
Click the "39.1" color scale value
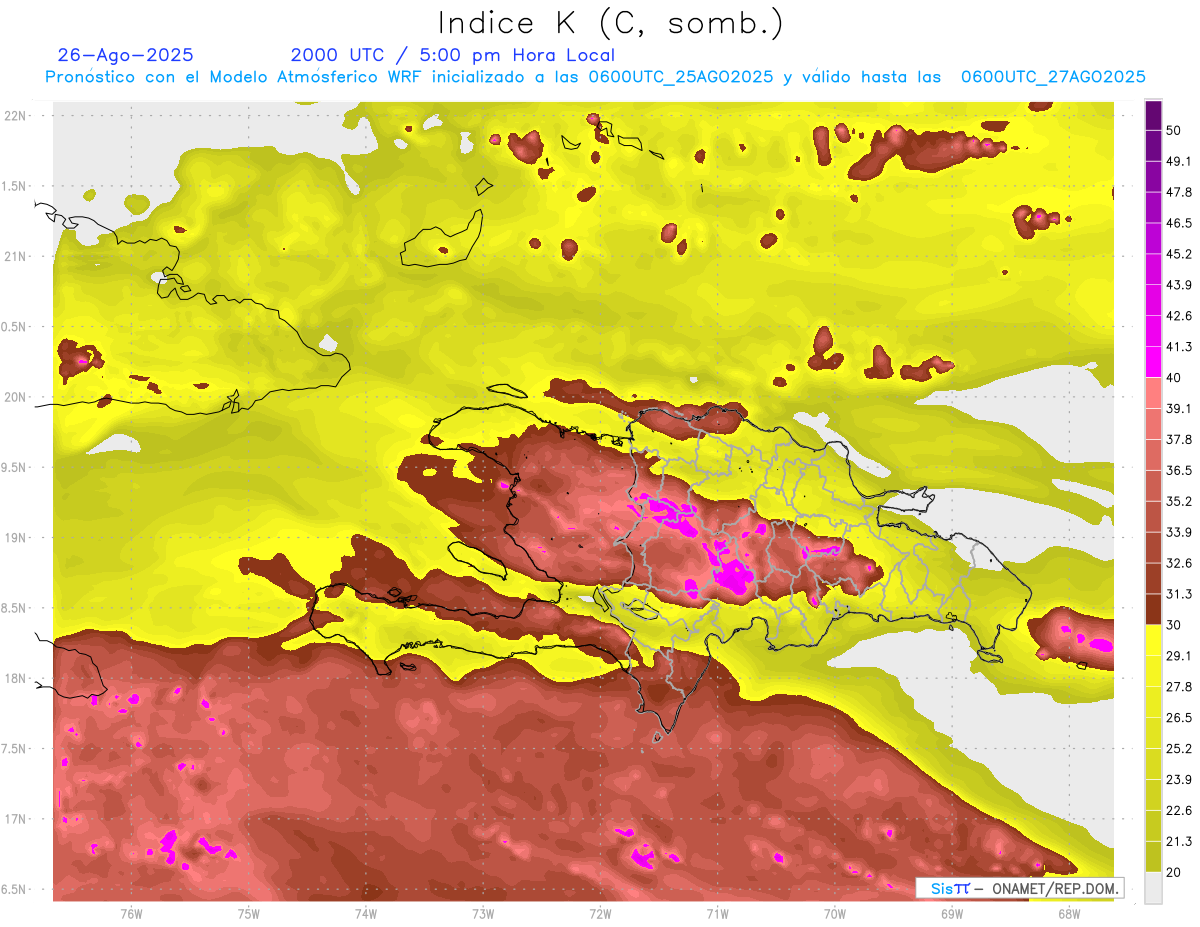(x=1178, y=408)
